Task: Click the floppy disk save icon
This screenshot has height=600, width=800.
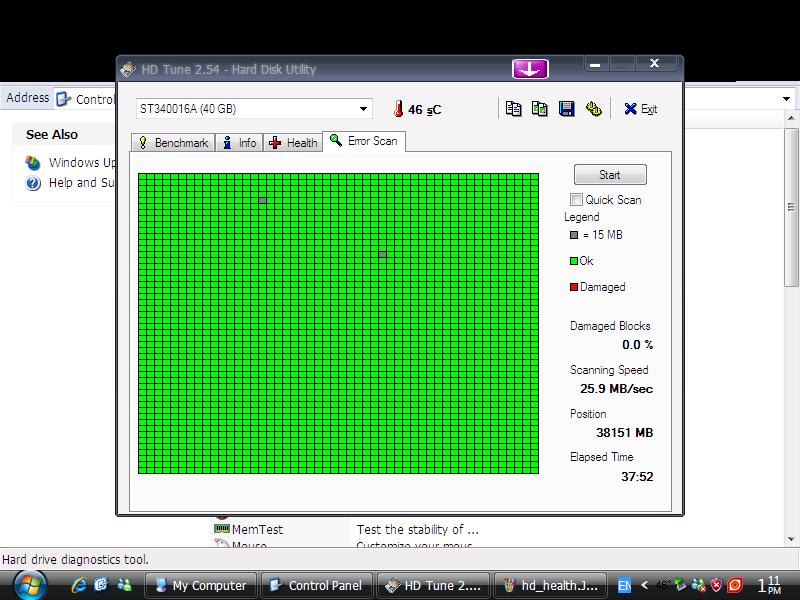Action: (567, 109)
